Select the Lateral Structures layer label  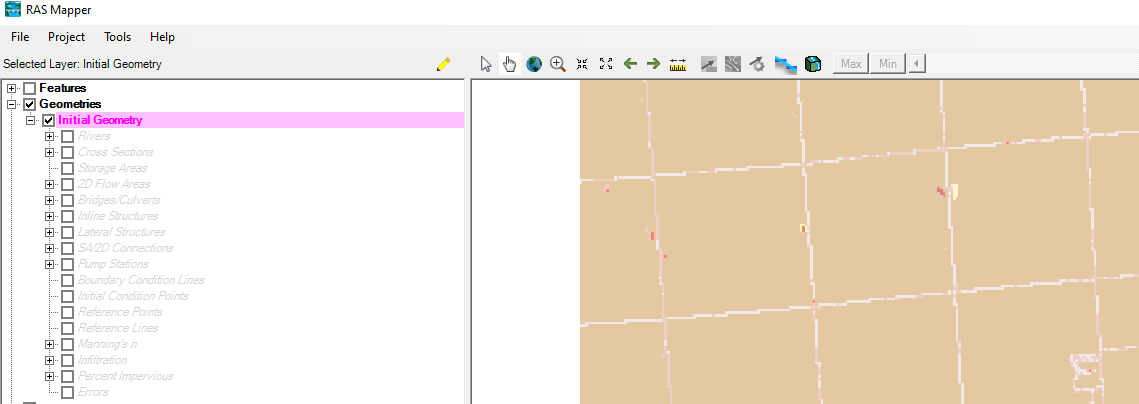click(x=121, y=232)
